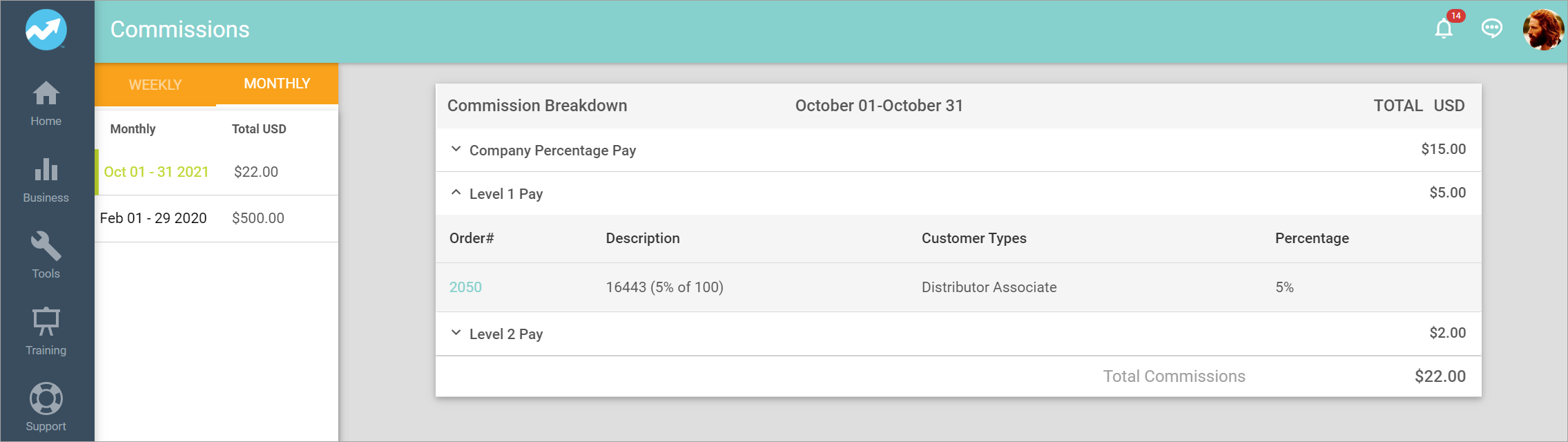
Task: Open the Business bar chart icon
Action: point(46,170)
